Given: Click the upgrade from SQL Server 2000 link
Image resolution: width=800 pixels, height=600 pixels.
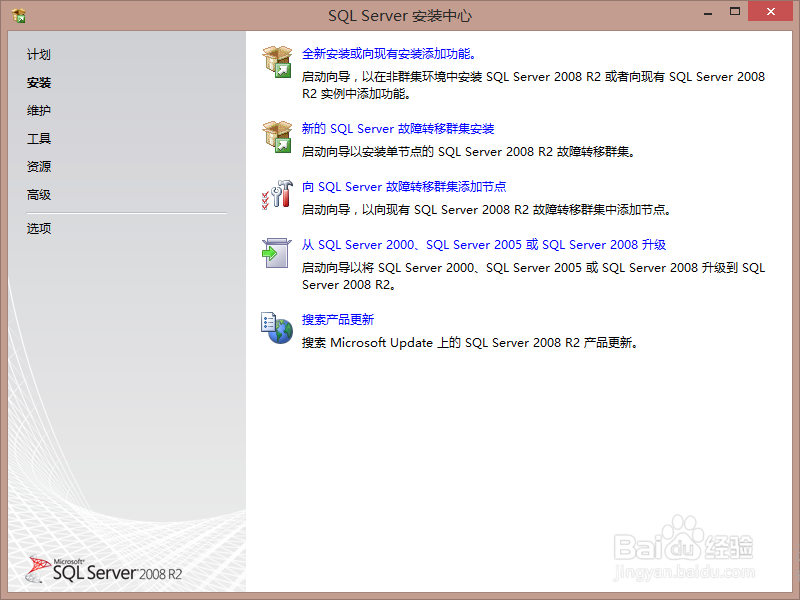Looking at the screenshot, I should [x=484, y=245].
